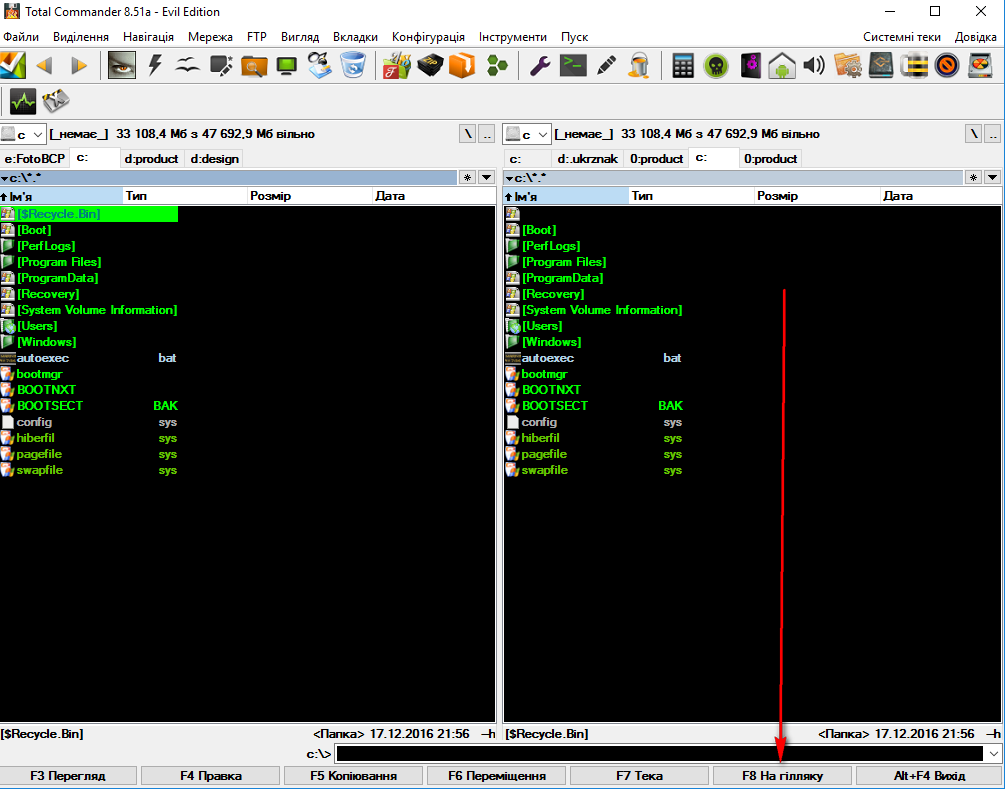The height and width of the screenshot is (789, 1005).
Task: Click the orange left arrow back icon
Action: (x=44, y=65)
